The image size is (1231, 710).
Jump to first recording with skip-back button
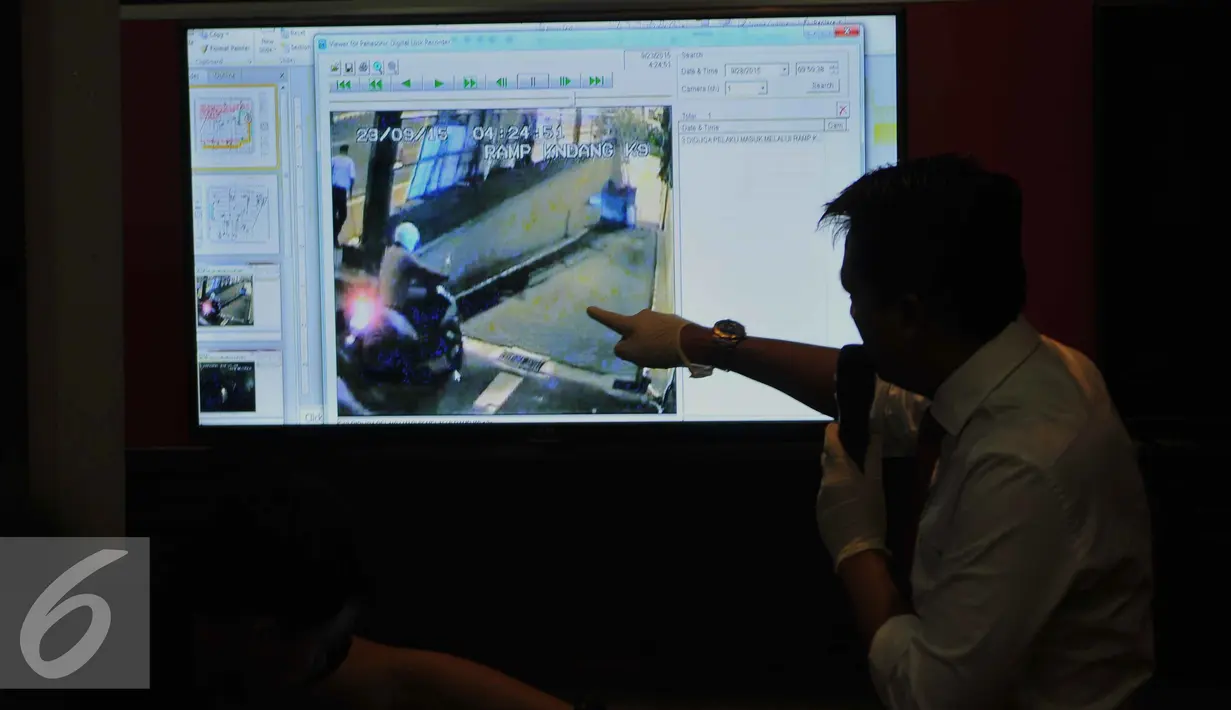coord(344,84)
